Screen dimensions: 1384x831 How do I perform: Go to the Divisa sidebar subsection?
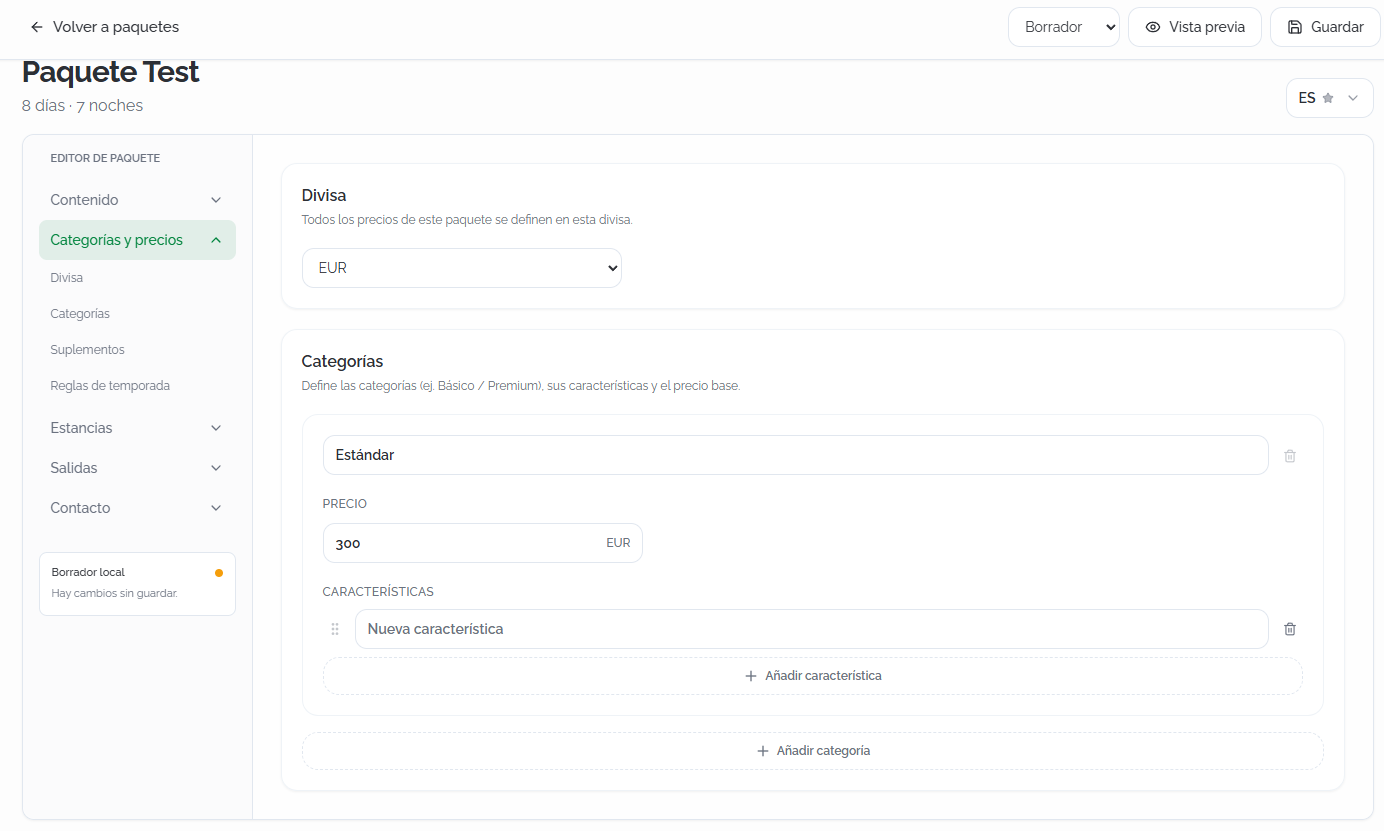click(x=67, y=278)
